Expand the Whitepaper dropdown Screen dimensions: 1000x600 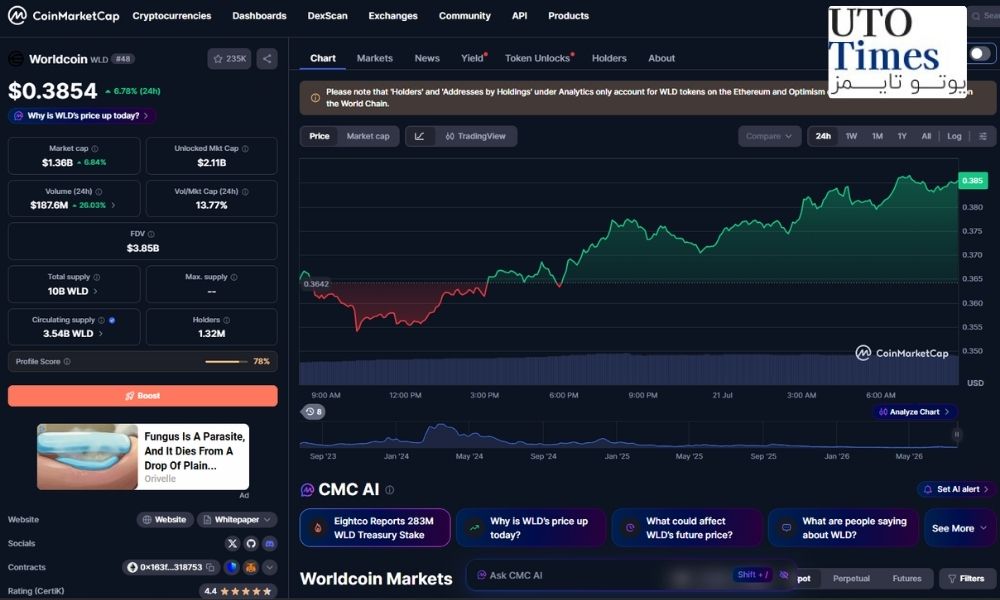(237, 520)
